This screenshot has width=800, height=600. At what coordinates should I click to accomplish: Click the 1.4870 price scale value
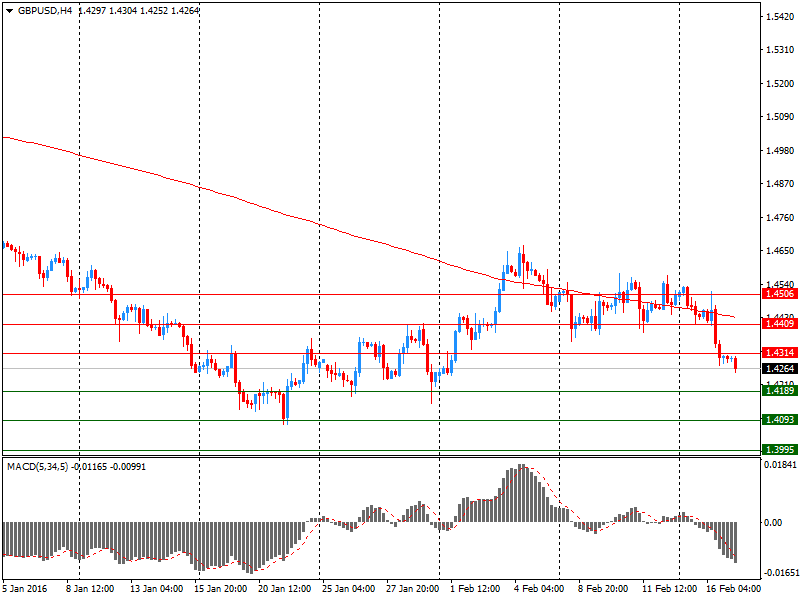tap(780, 184)
